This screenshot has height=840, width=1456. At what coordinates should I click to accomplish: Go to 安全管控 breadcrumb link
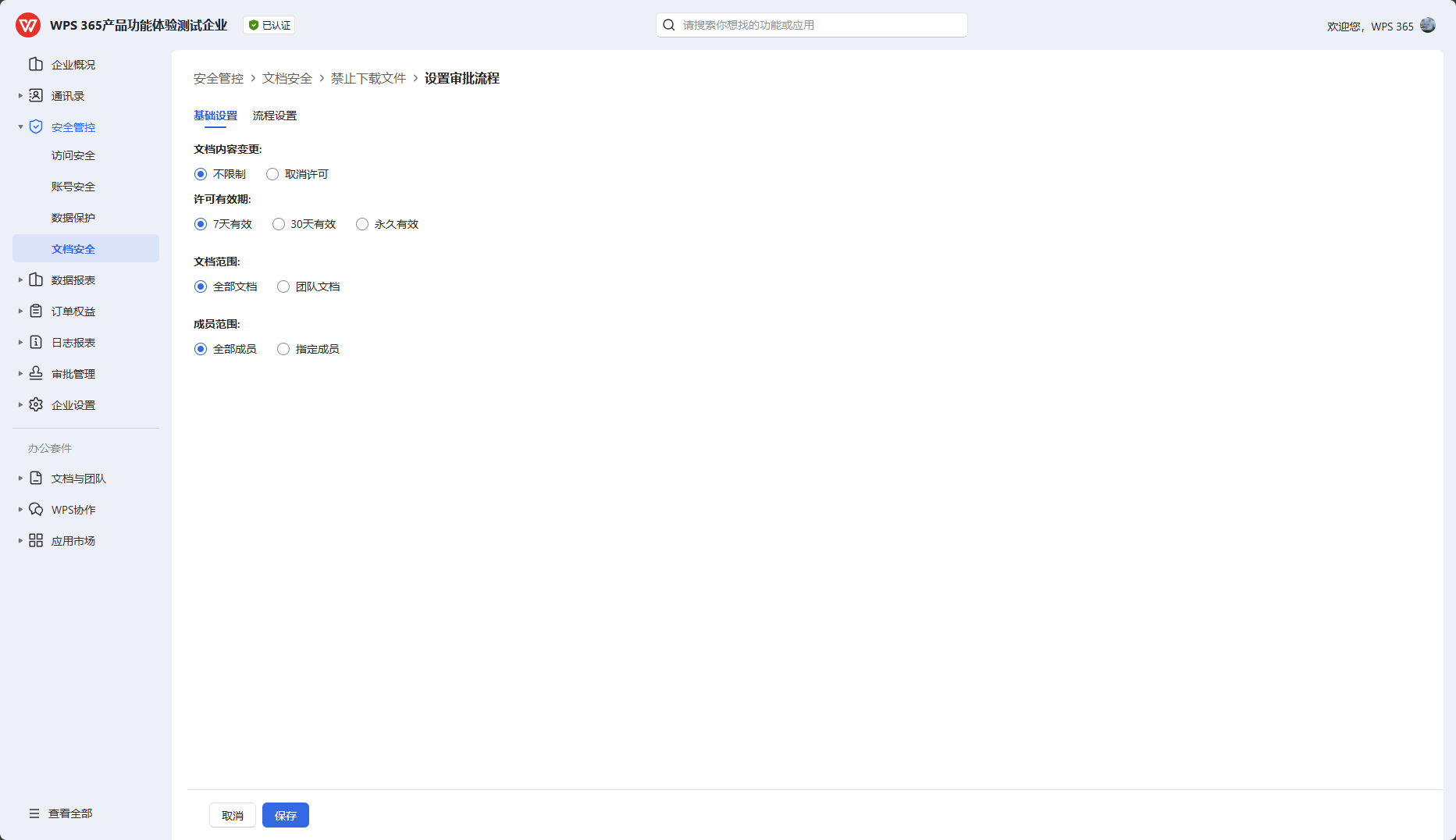219,78
